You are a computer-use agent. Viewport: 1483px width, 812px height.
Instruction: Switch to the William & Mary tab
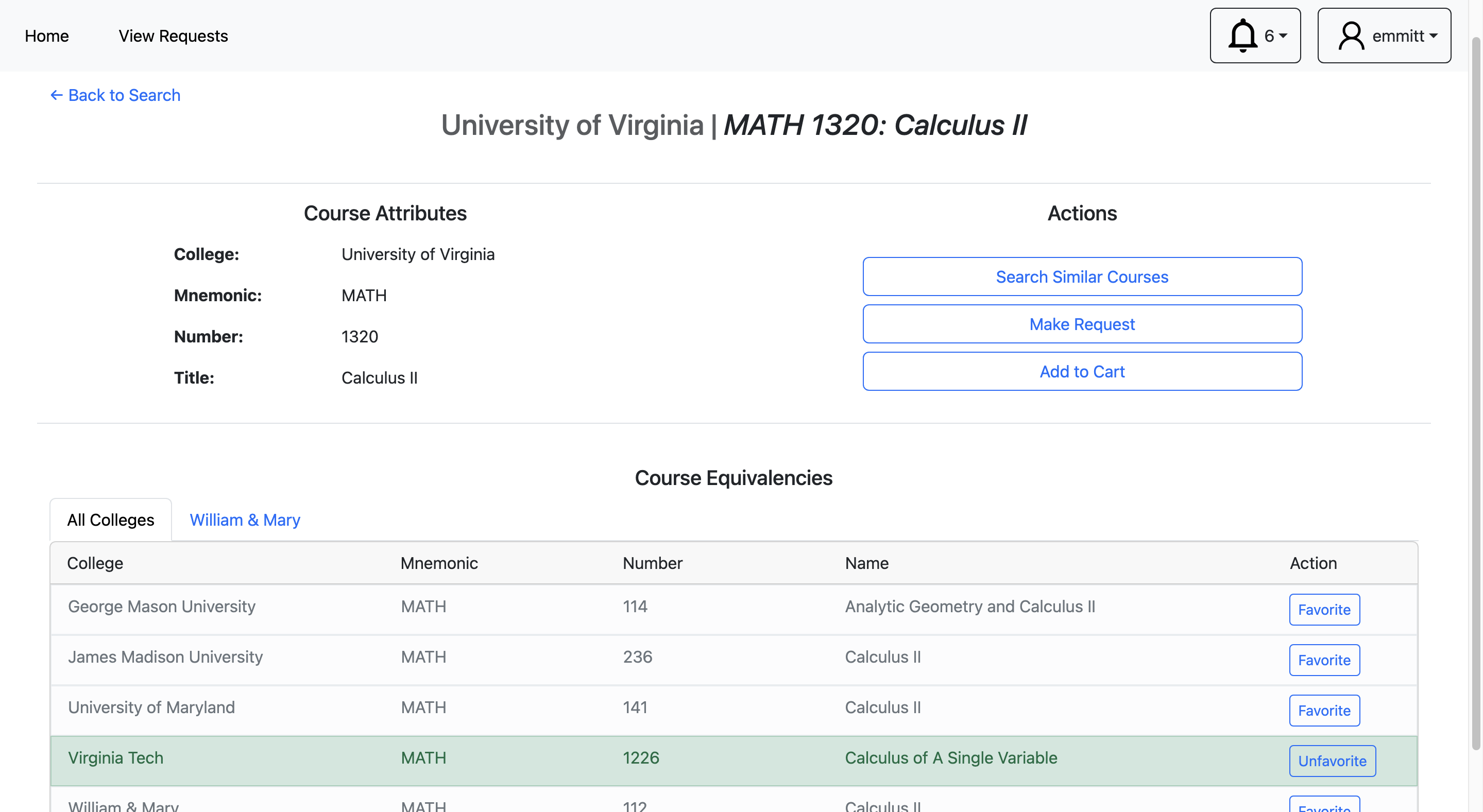245,520
